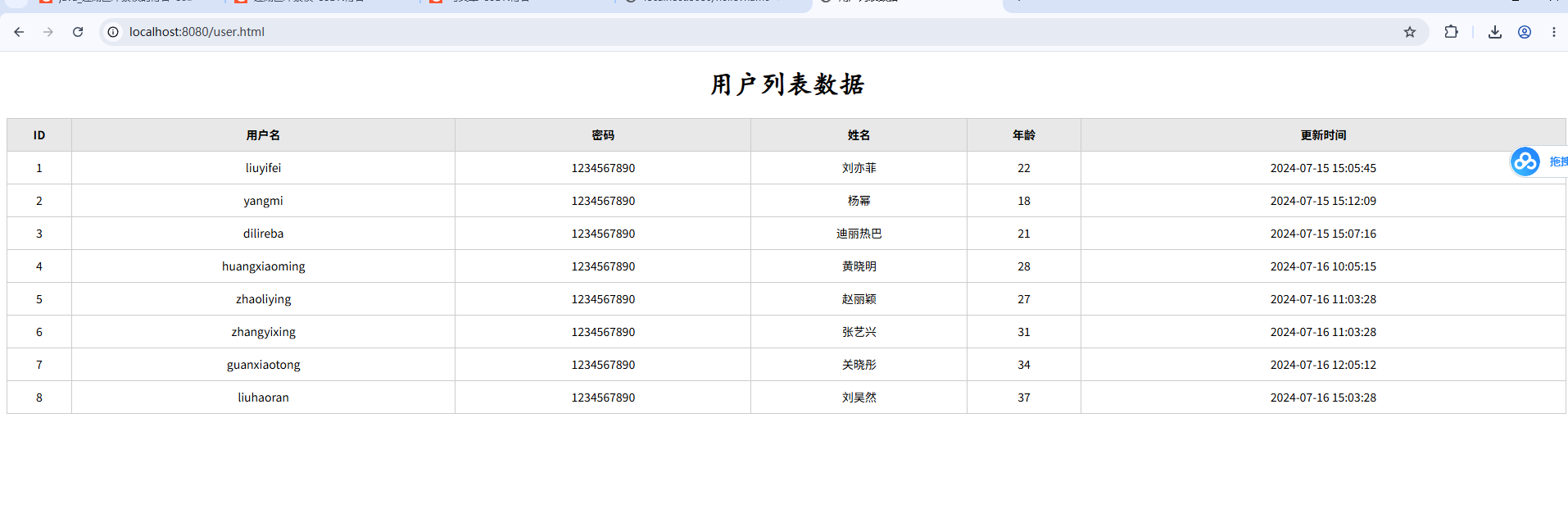The width and height of the screenshot is (1568, 518).
Task: Go forward using the forward arrow
Action: (x=48, y=32)
